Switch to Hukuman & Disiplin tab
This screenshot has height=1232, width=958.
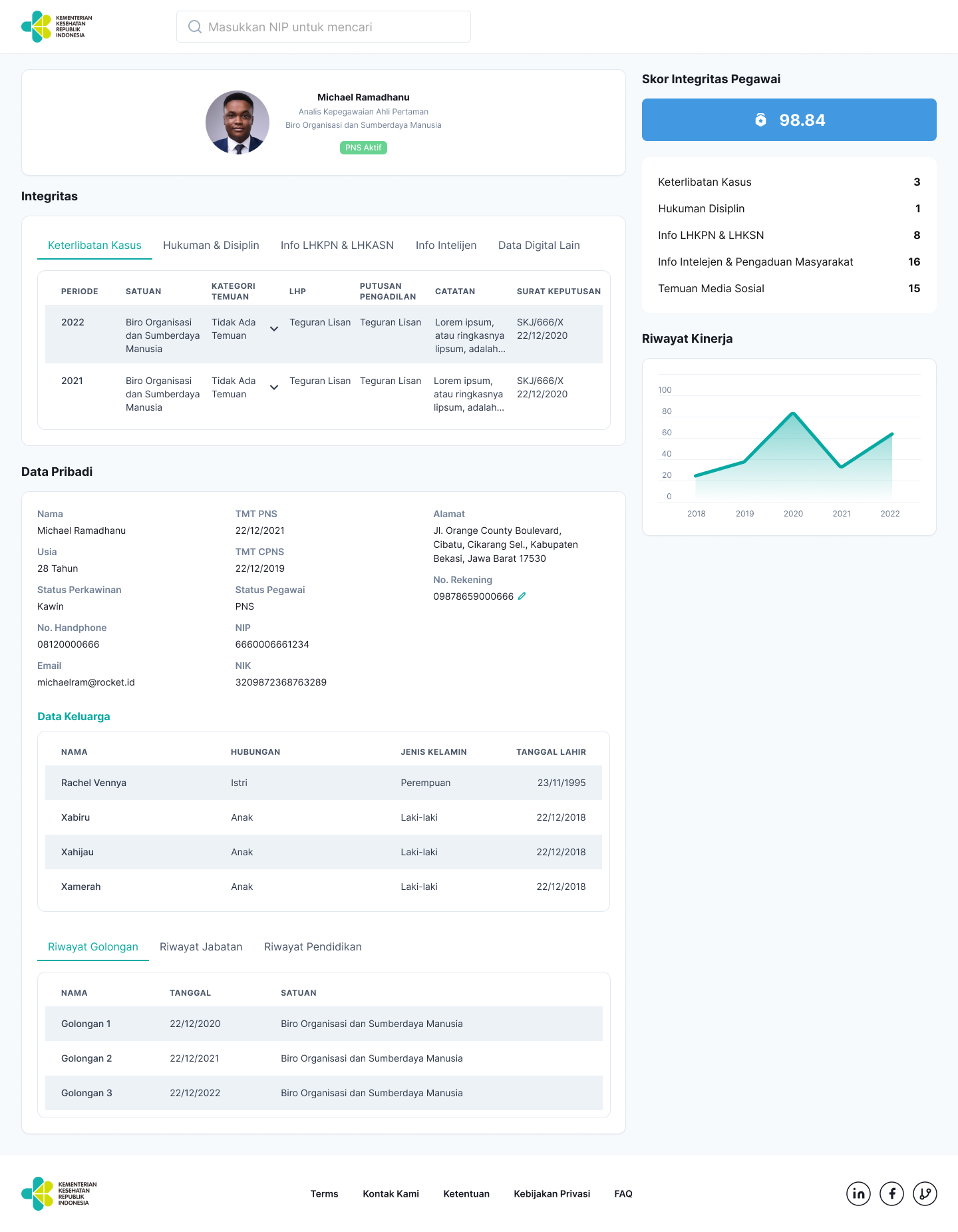coord(211,245)
